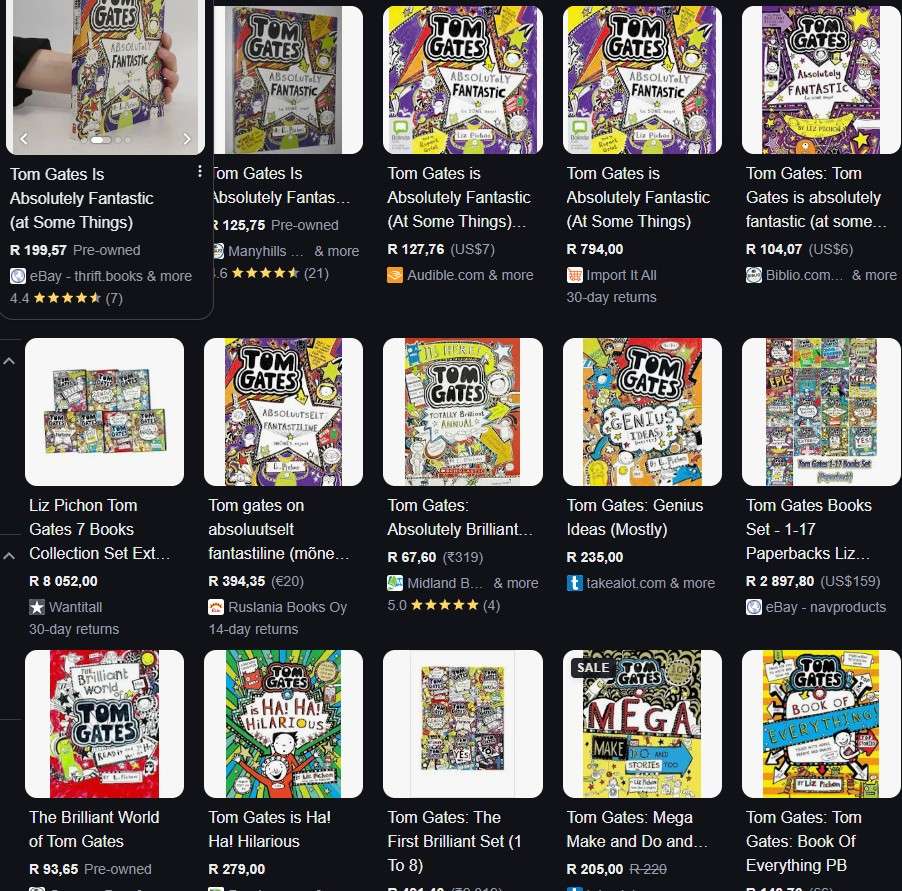Click the Audible.com seller icon
The height and width of the screenshot is (891, 902).
tap(395, 276)
